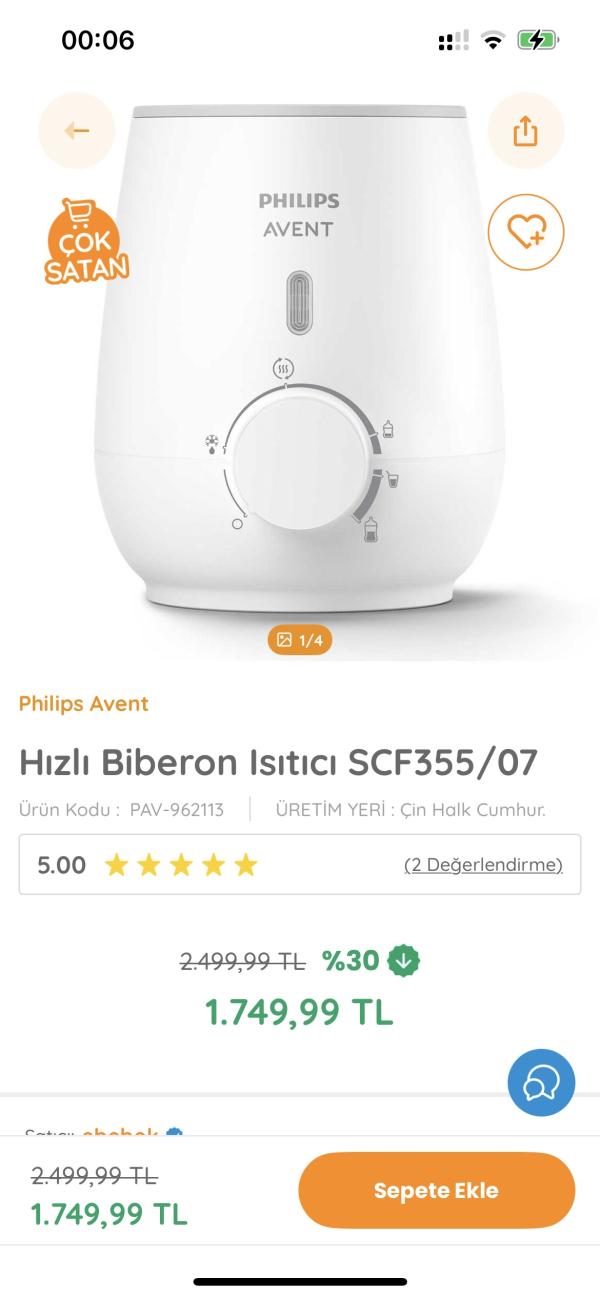Image resolution: width=600 pixels, height=1297 pixels.
Task: Add product to favorites heart icon
Action: [526, 232]
